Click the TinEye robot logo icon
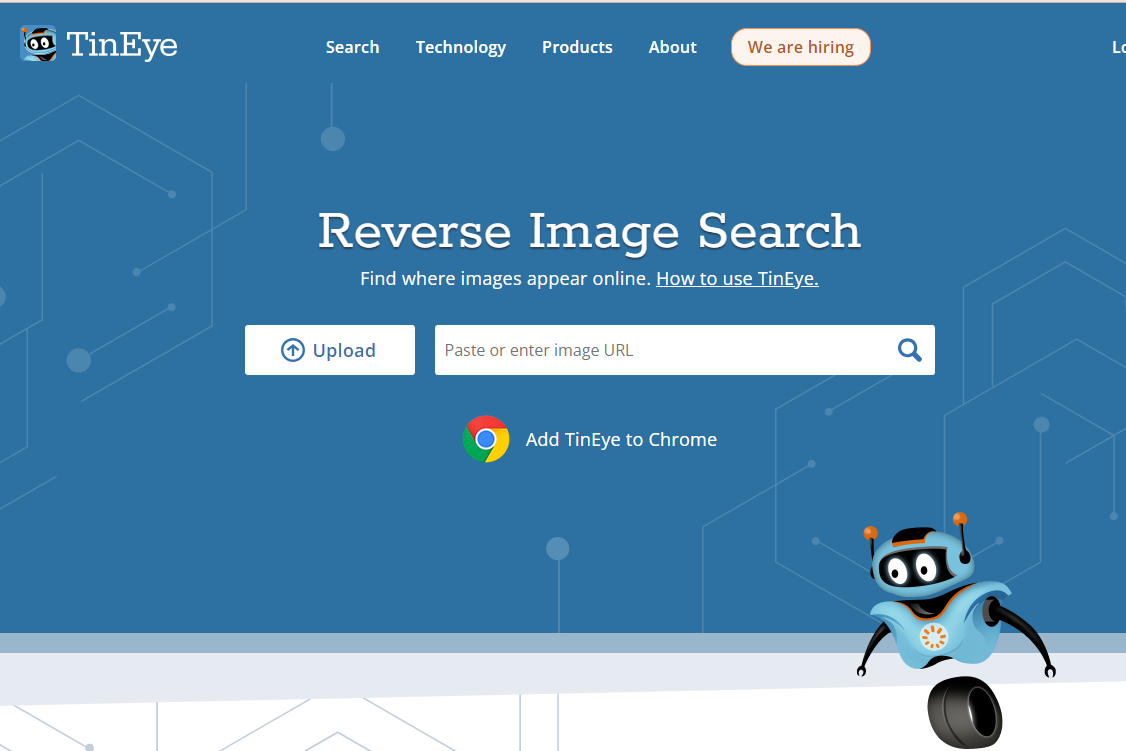Screen dimensions: 1126x751 tap(39, 44)
